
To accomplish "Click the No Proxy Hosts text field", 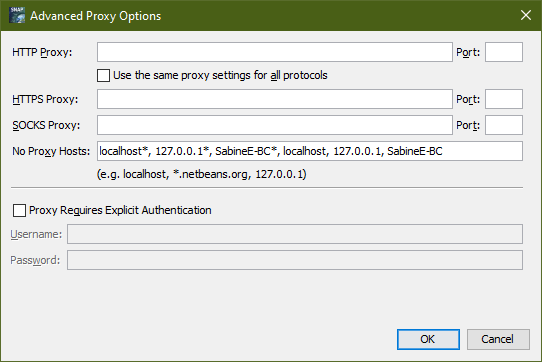I will pyautogui.click(x=310, y=151).
